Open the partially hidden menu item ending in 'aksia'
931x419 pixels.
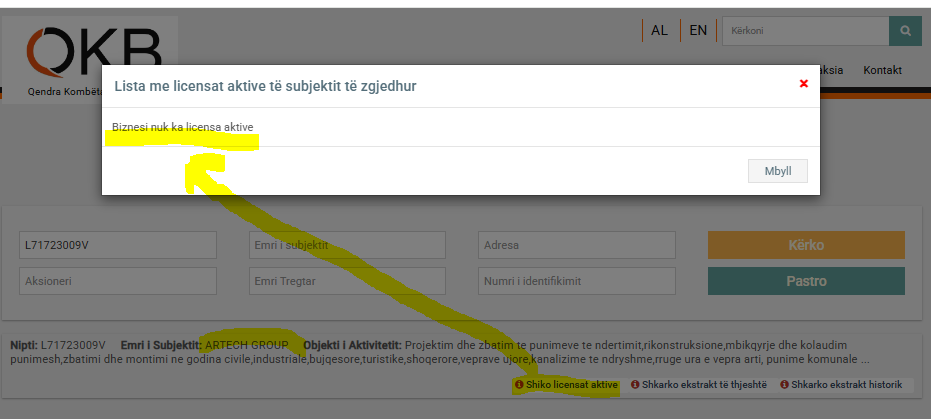pos(832,70)
